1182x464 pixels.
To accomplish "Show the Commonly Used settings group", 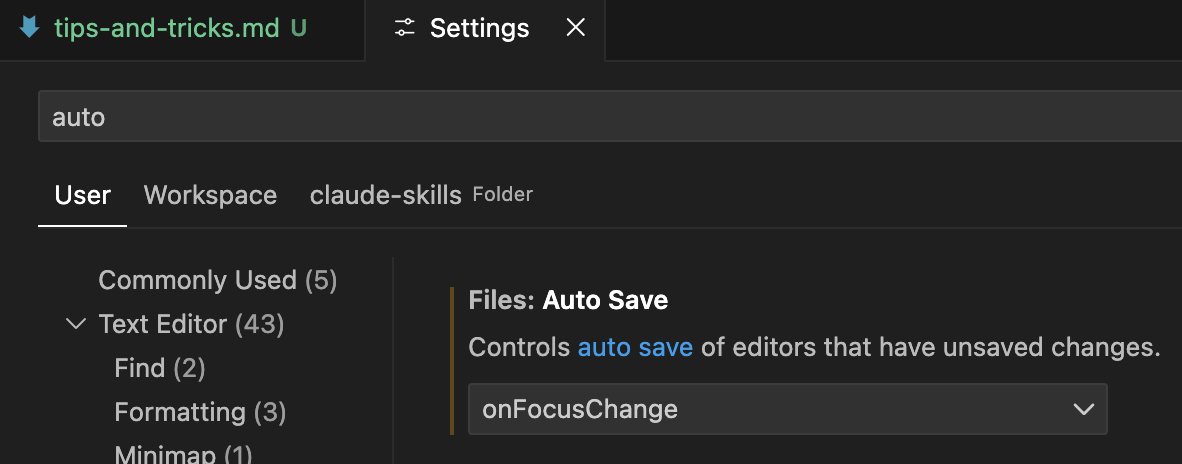I will coord(217,280).
